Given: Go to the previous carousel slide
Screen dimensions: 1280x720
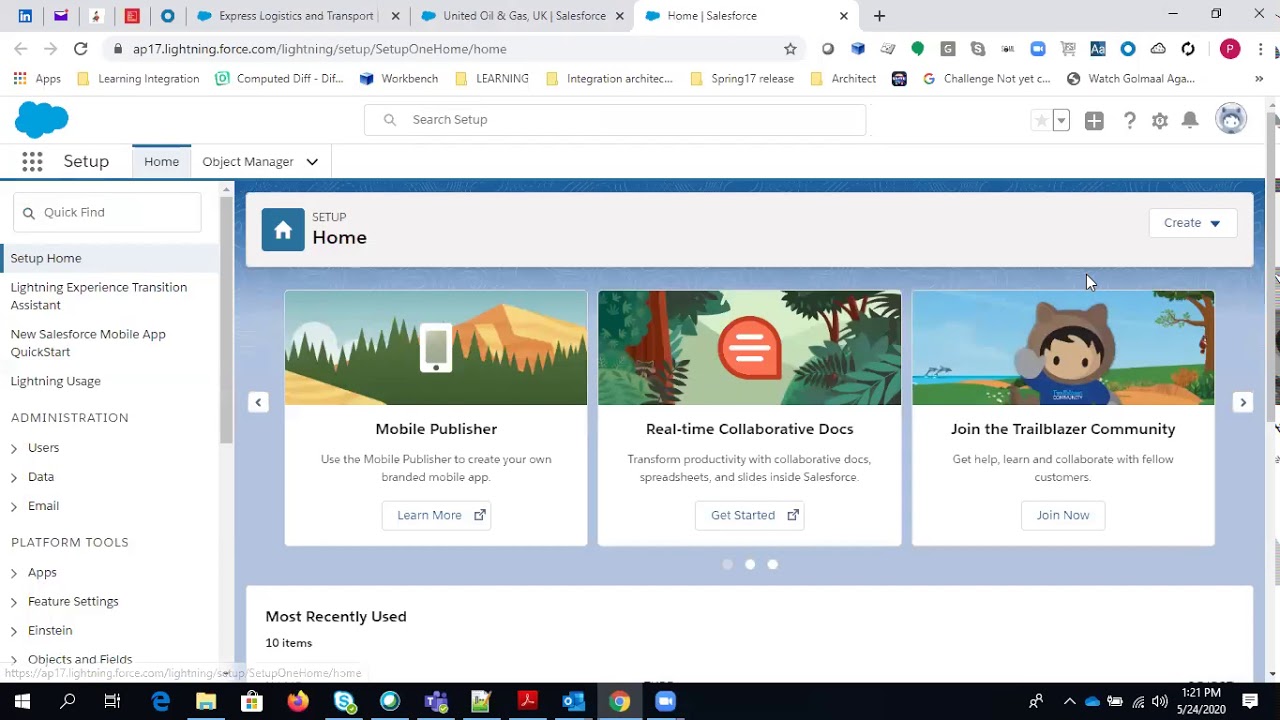Looking at the screenshot, I should point(258,402).
